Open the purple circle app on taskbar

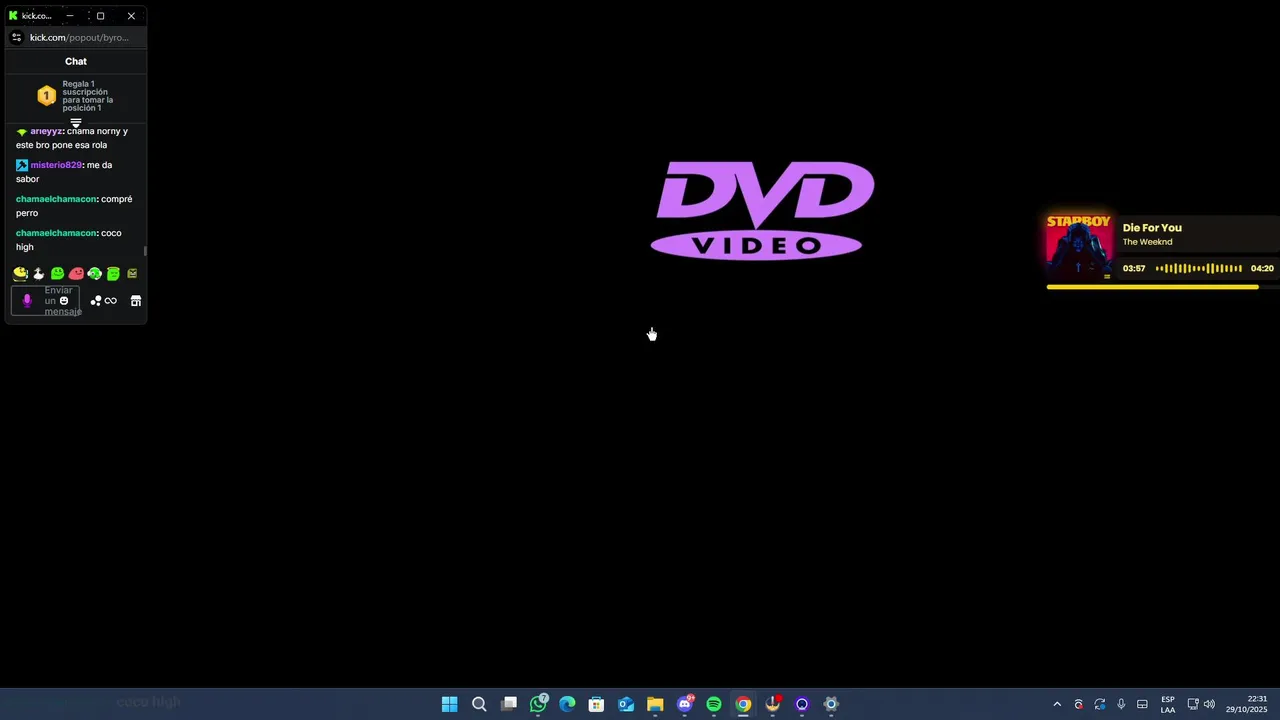[x=802, y=704]
